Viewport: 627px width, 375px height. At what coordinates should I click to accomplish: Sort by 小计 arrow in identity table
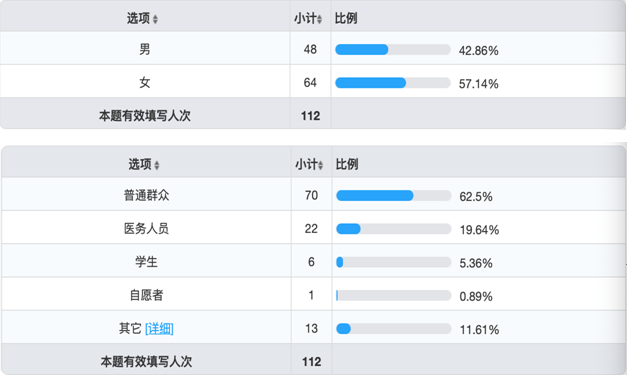tap(320, 165)
